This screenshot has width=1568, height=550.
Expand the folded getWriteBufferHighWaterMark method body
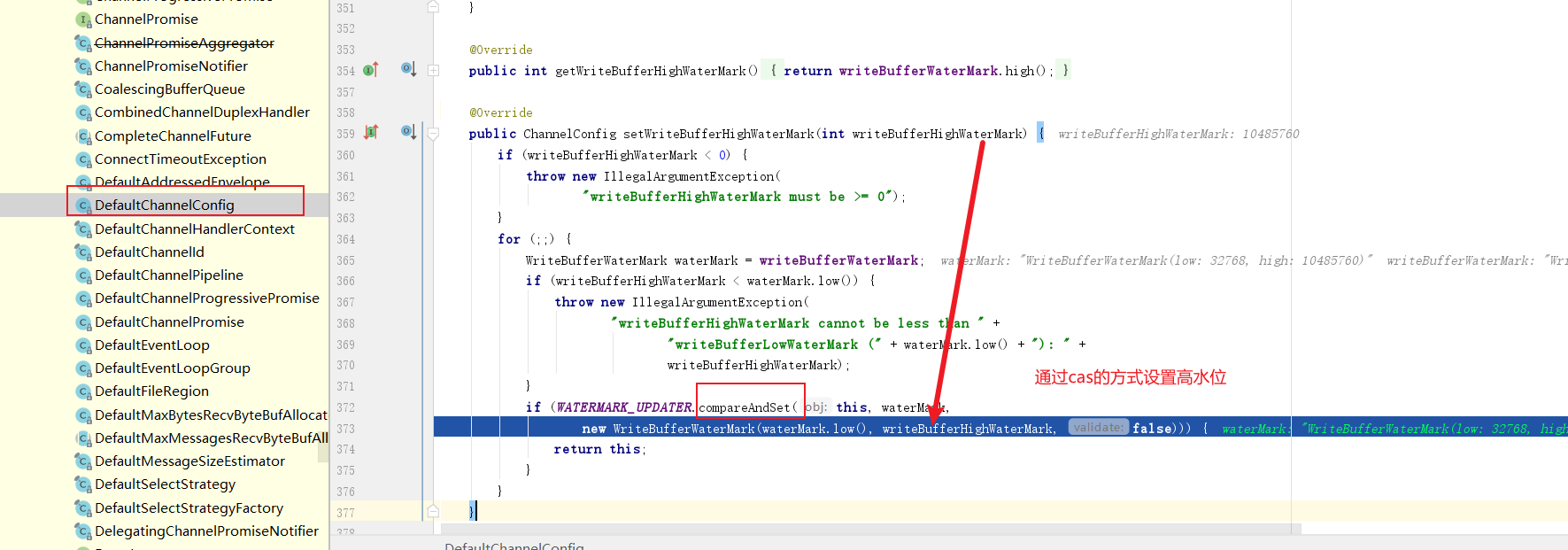(x=434, y=70)
